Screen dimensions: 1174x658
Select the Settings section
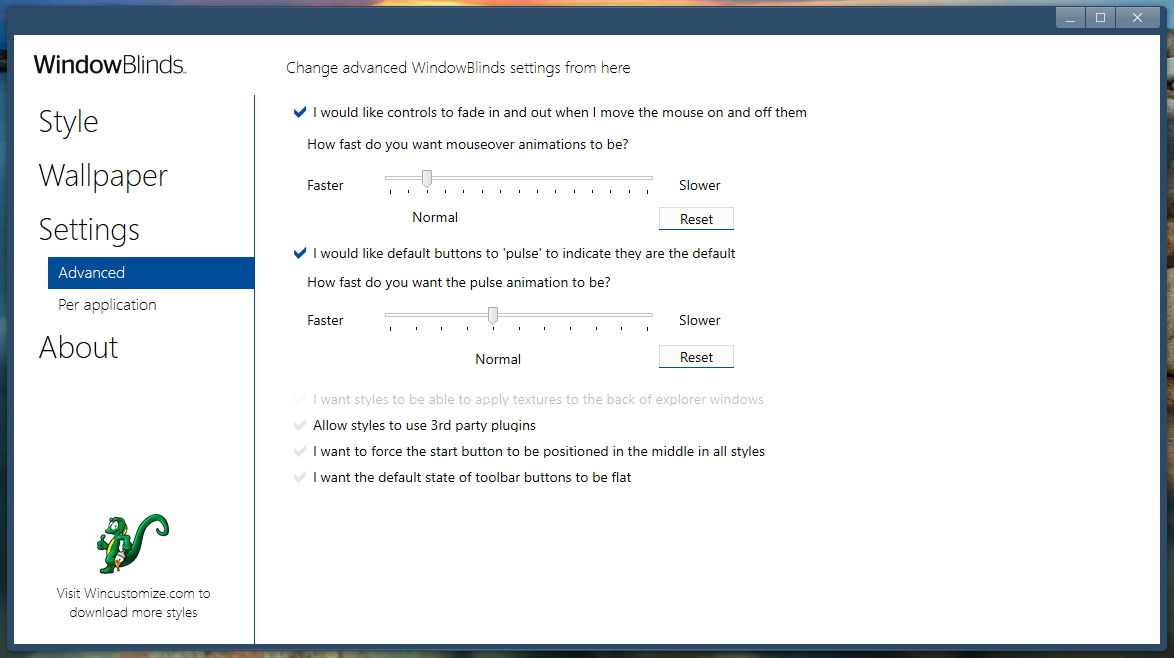coord(89,230)
